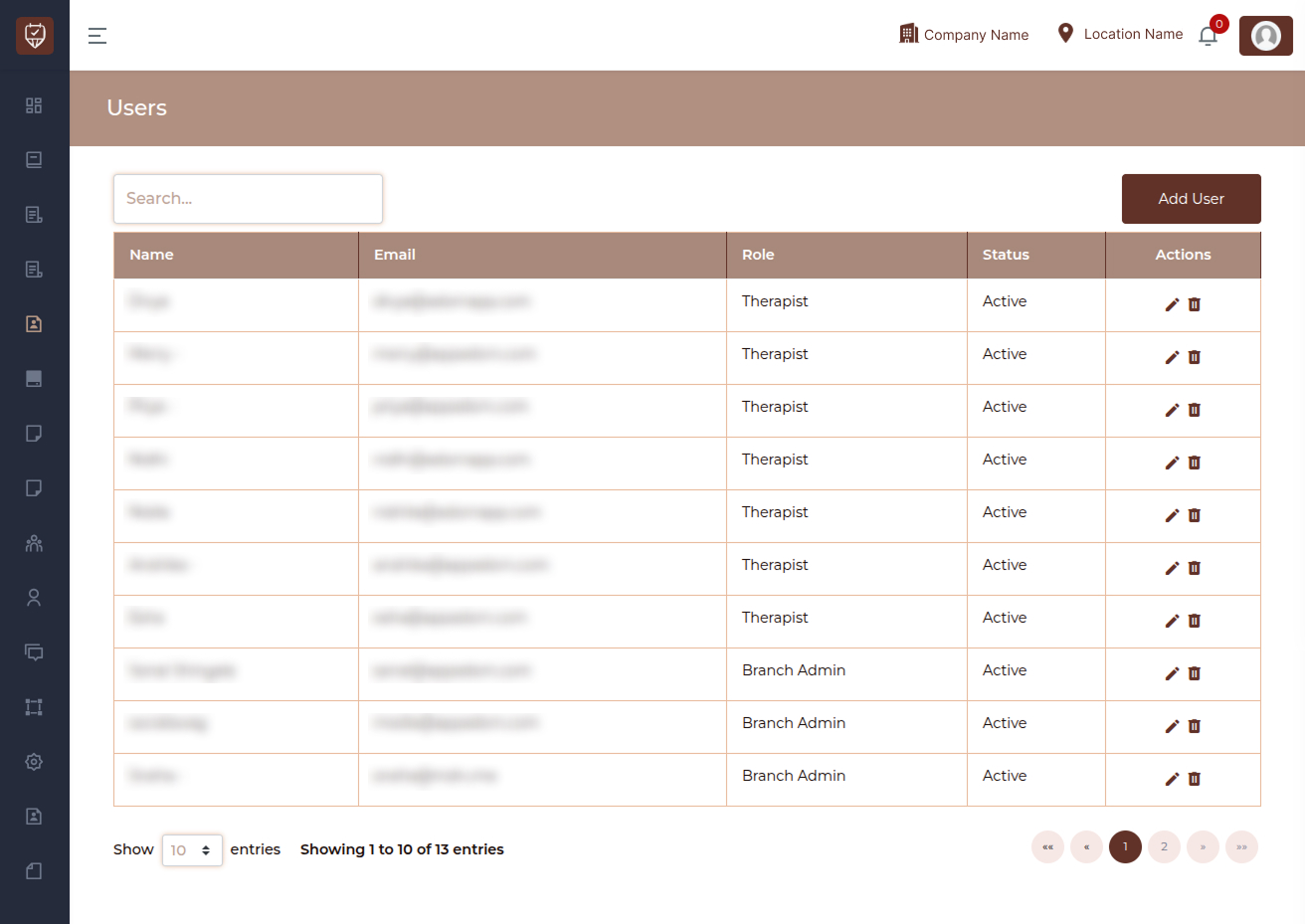Image resolution: width=1305 pixels, height=924 pixels.
Task: Open the group people icon in the sidebar
Action: [x=34, y=543]
